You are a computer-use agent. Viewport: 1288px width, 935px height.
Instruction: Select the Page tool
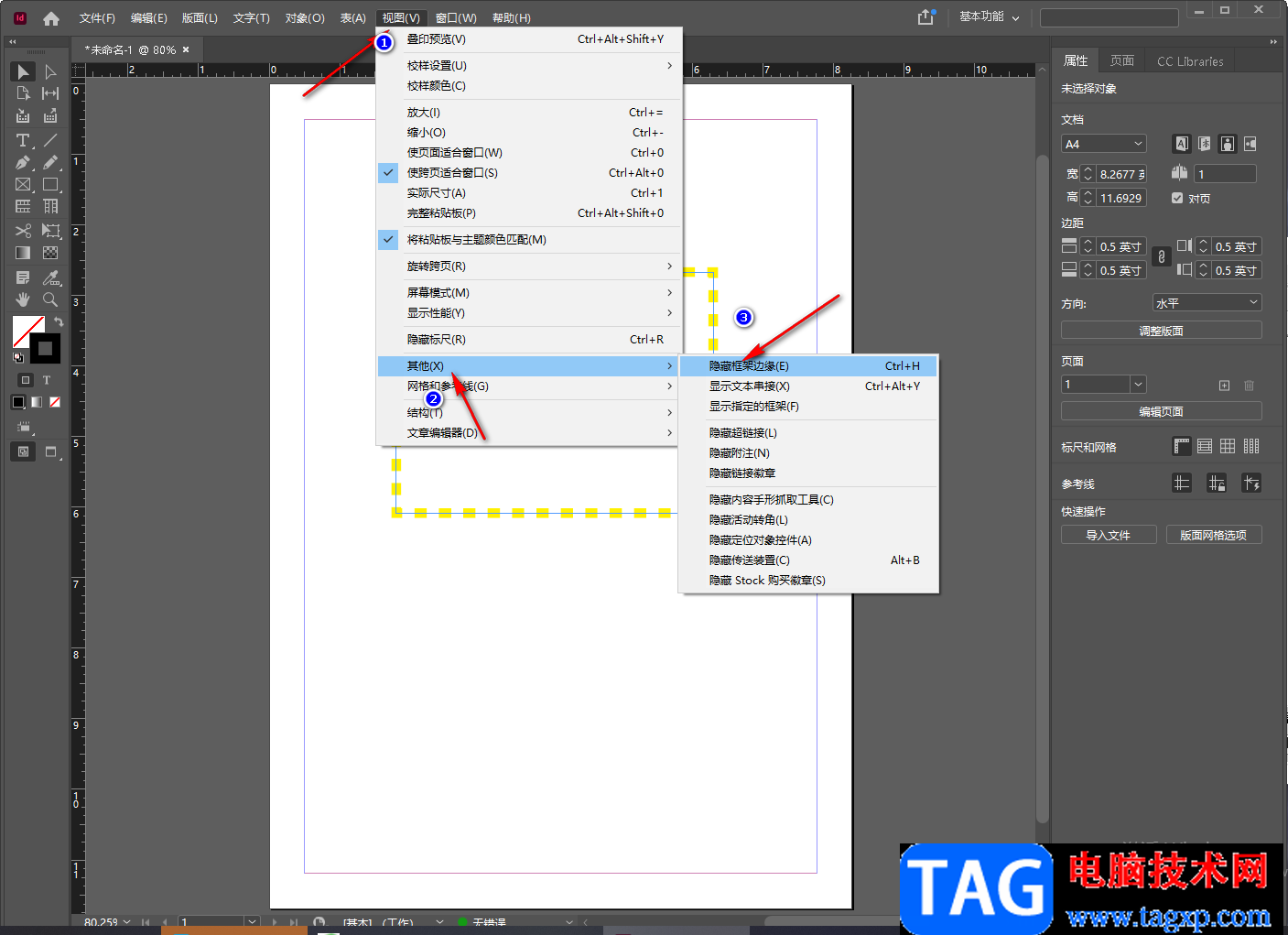point(23,93)
